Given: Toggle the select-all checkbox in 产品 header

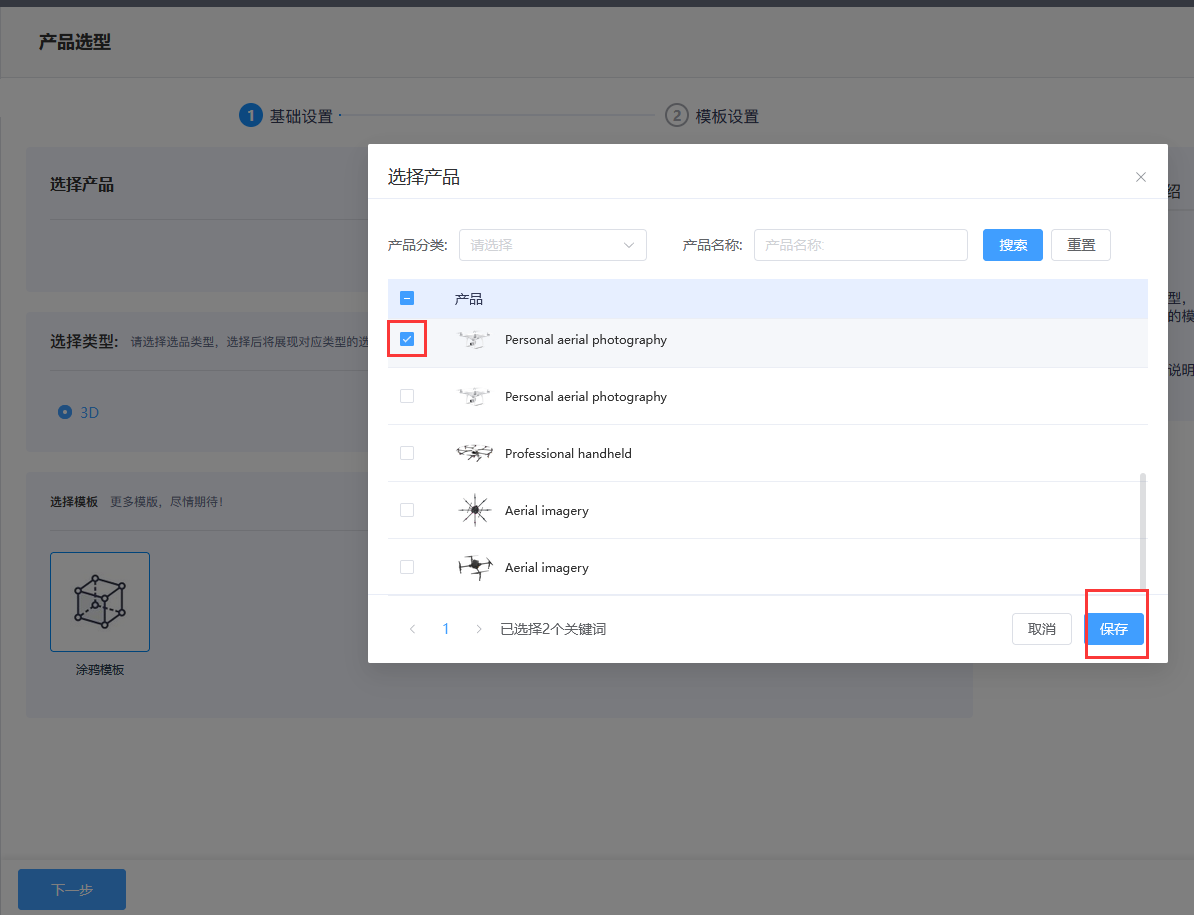Looking at the screenshot, I should [x=407, y=298].
